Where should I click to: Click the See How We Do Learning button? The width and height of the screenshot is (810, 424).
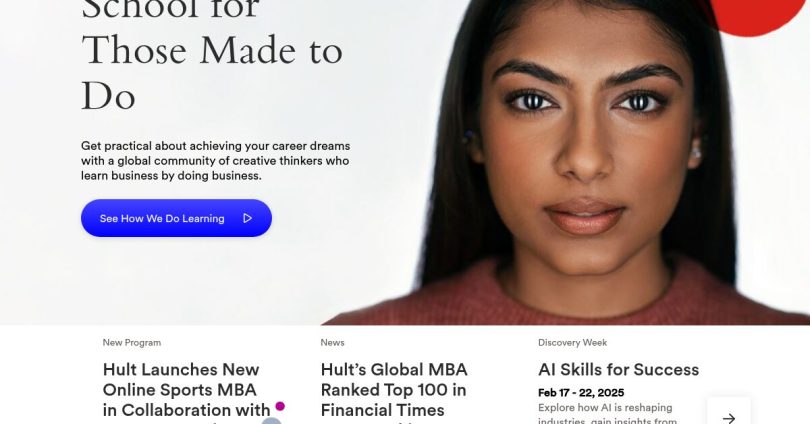point(176,218)
